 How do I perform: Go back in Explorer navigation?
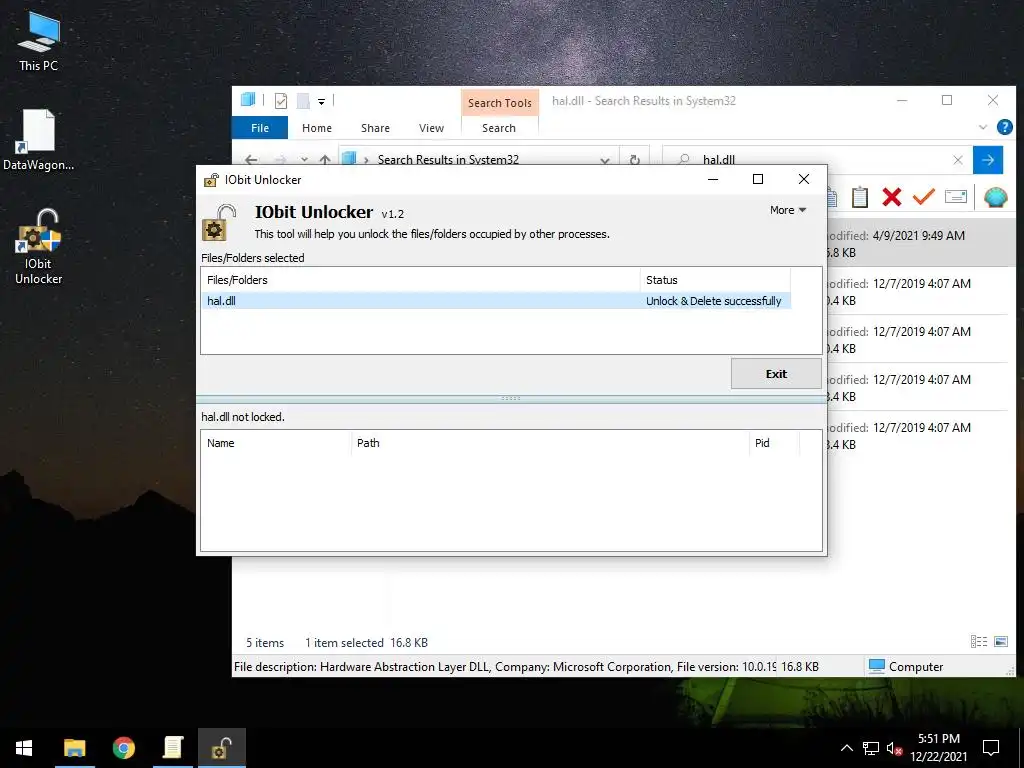tap(251, 159)
